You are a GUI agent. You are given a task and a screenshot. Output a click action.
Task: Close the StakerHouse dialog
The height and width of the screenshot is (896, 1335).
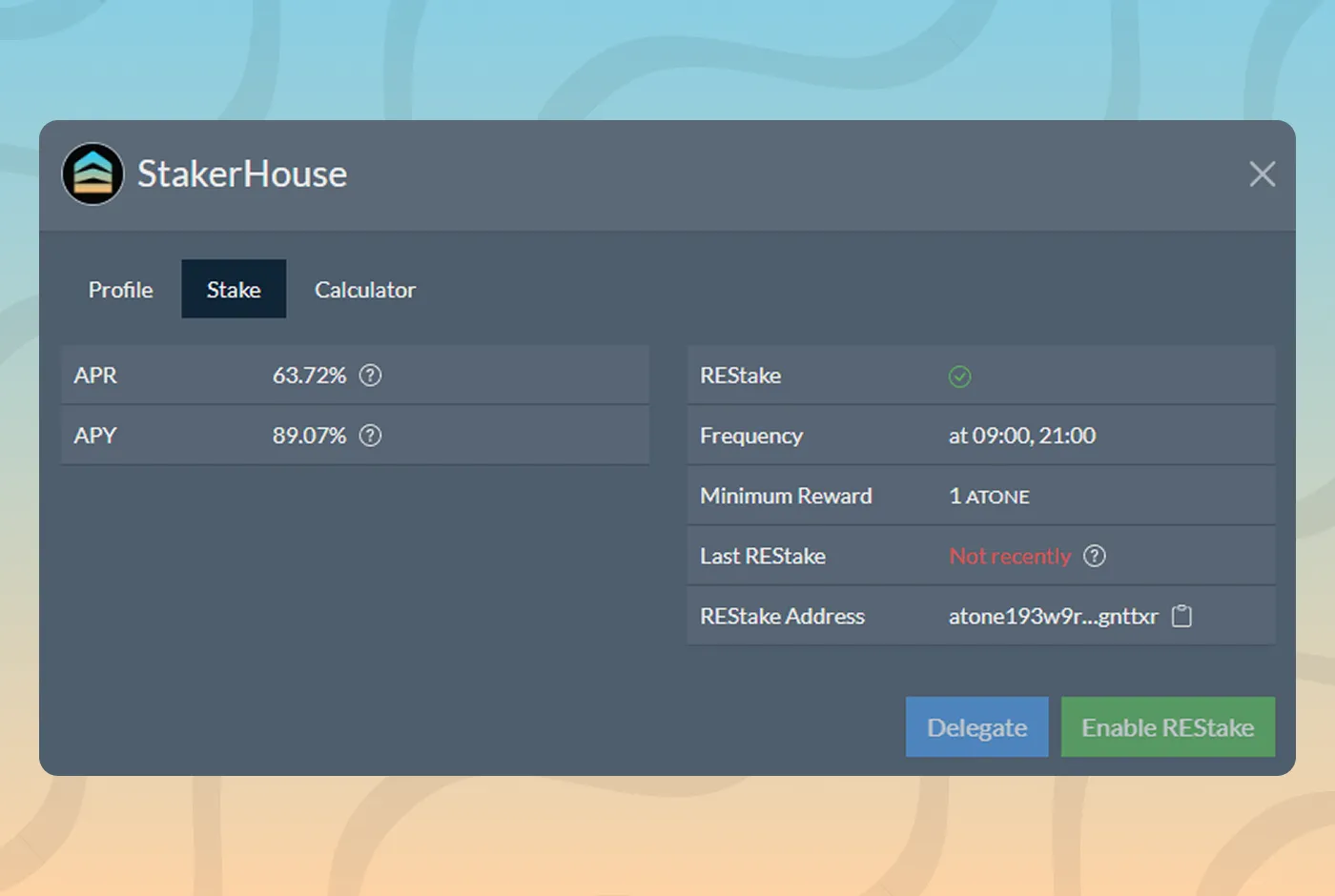click(1262, 174)
